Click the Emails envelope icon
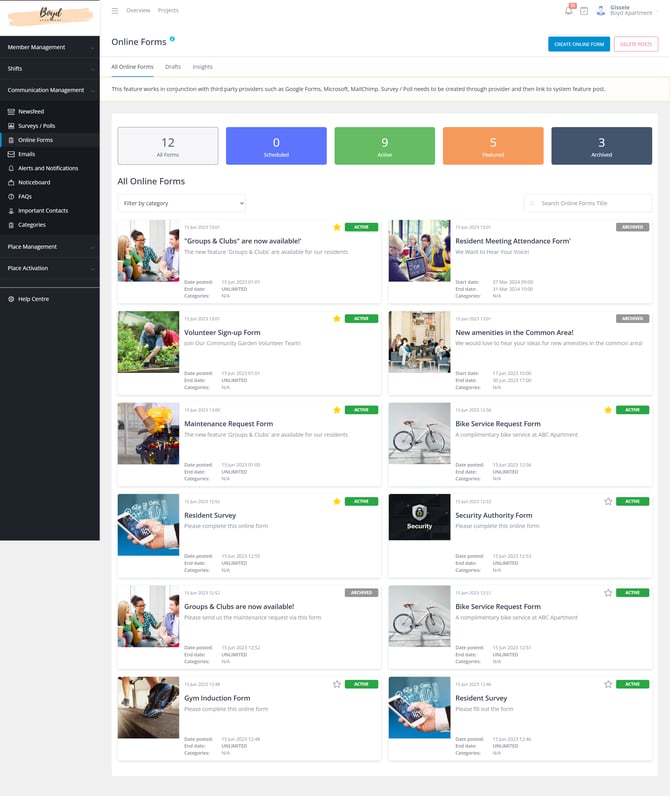The width and height of the screenshot is (670, 796). 11,154
